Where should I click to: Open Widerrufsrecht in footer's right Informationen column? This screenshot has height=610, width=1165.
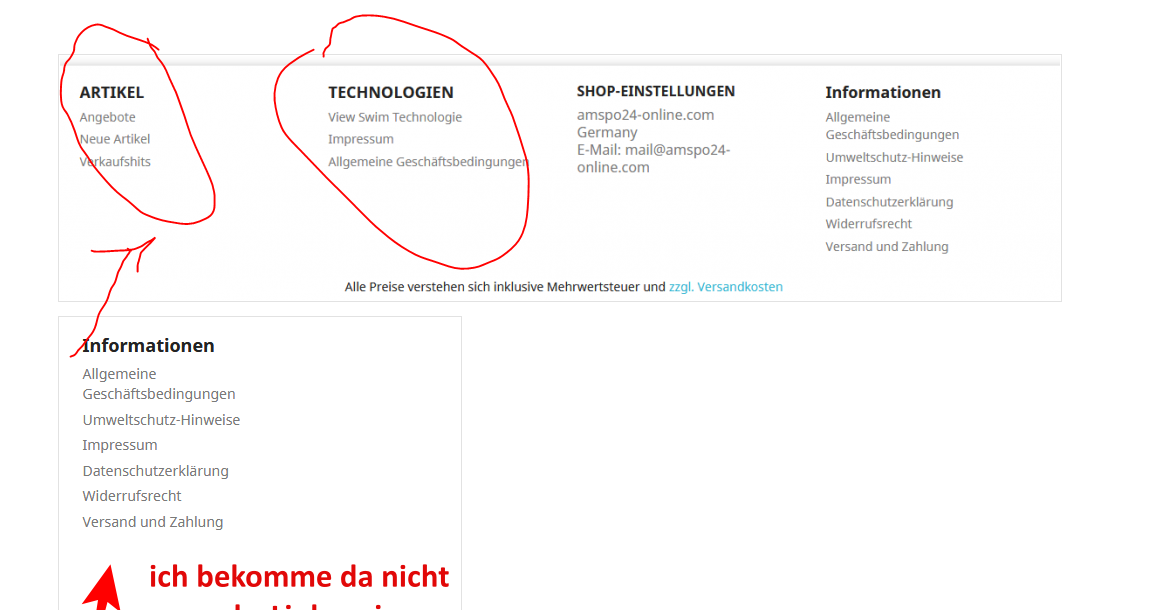click(x=869, y=224)
